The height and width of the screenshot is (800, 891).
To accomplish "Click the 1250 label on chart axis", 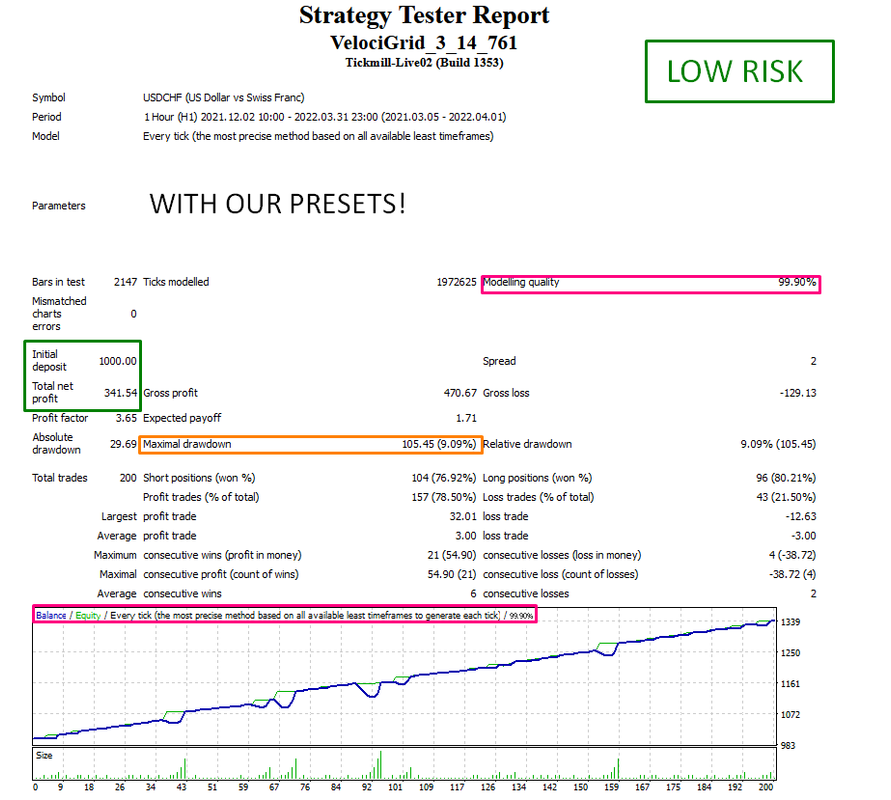I will tap(790, 653).
